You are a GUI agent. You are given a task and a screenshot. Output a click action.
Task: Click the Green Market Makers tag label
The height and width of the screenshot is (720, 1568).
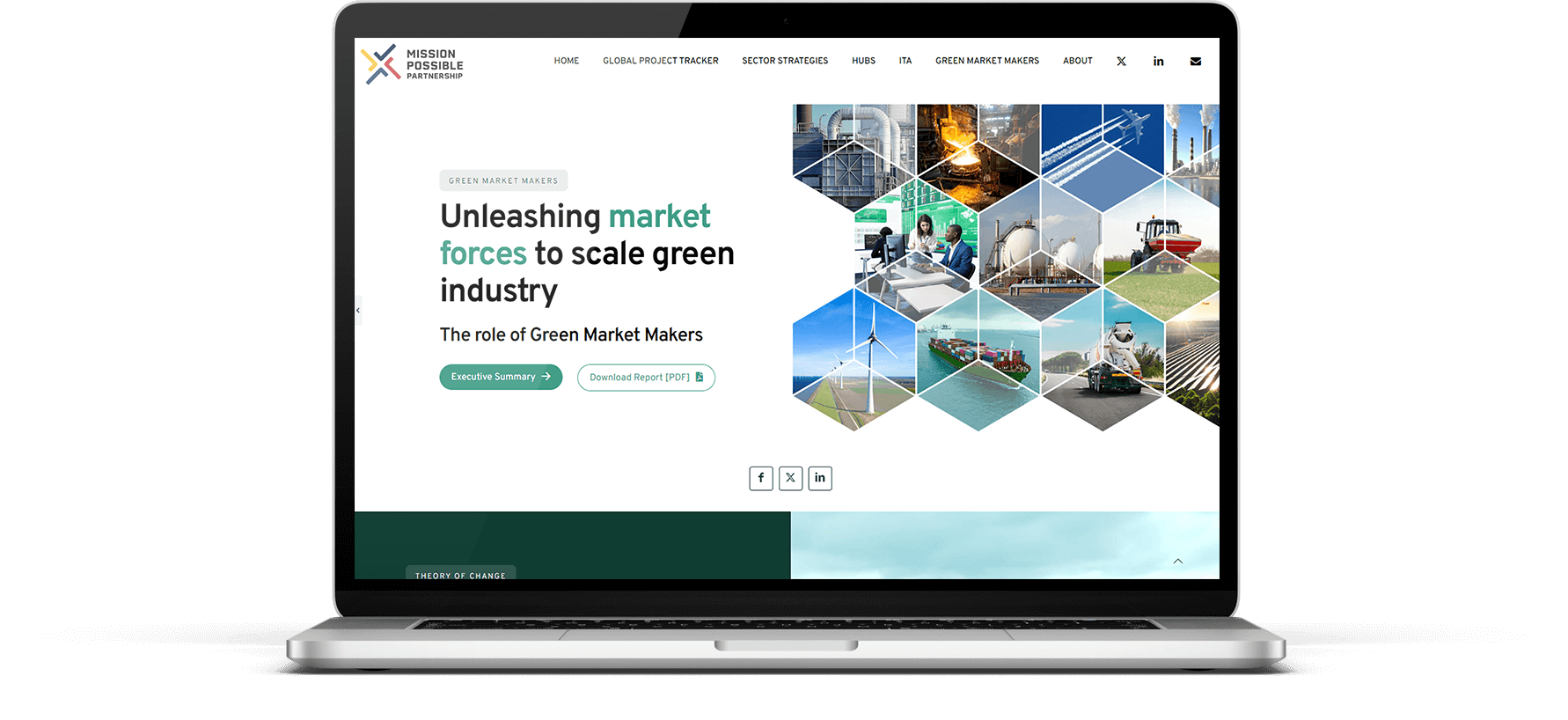coord(503,180)
